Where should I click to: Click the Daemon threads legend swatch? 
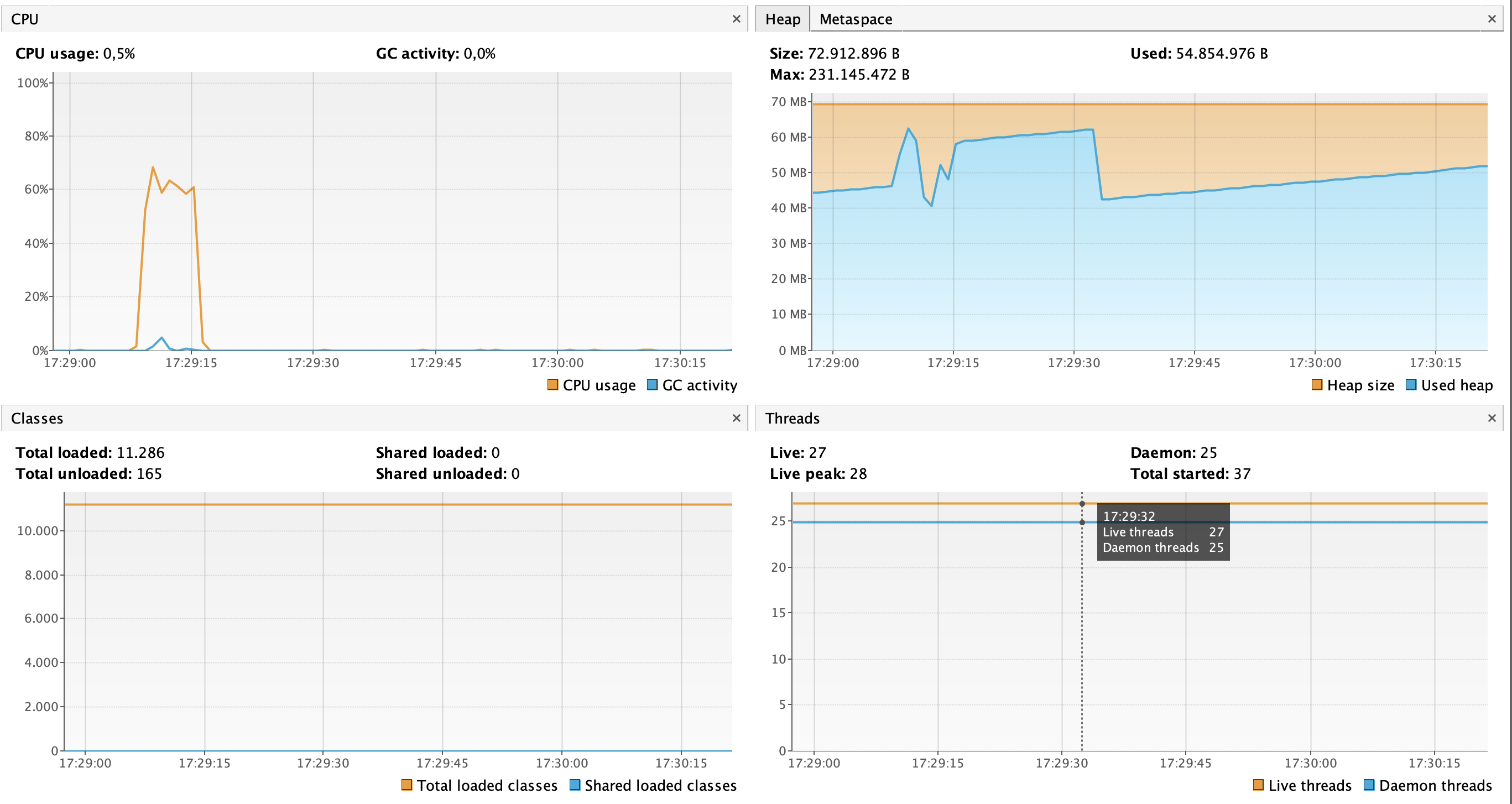point(1369,785)
